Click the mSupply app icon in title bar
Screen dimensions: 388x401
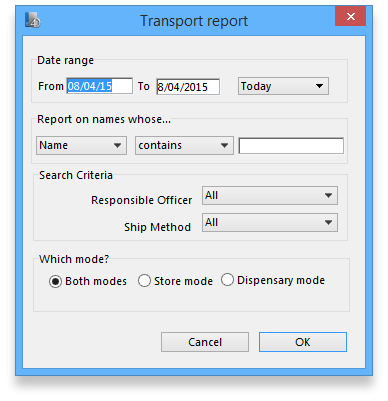33,20
